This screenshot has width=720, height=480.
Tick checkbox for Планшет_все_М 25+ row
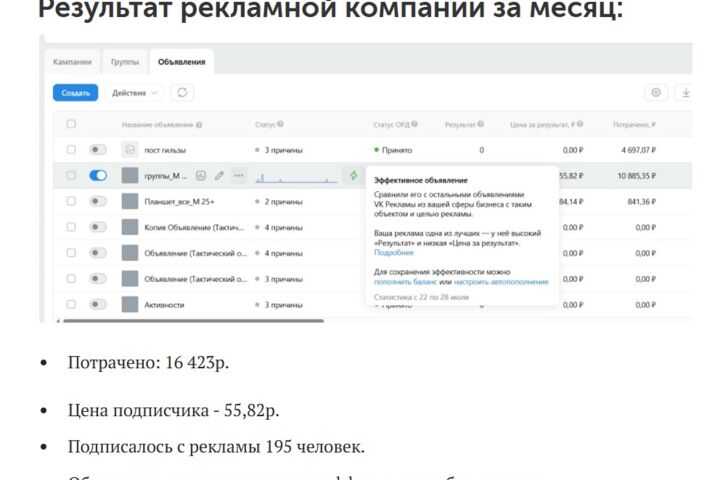[x=71, y=201]
